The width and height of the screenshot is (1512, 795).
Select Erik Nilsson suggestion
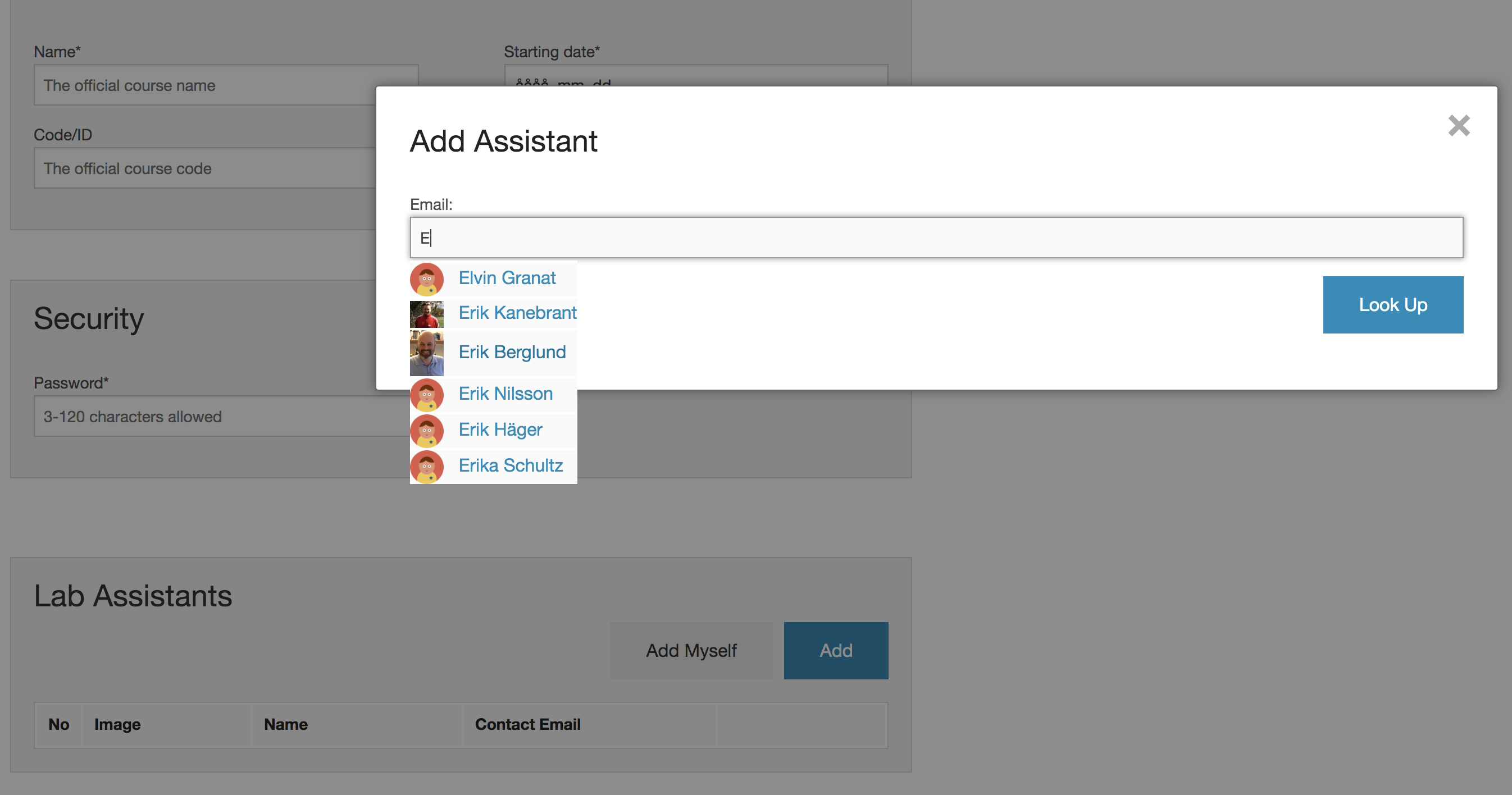point(505,394)
